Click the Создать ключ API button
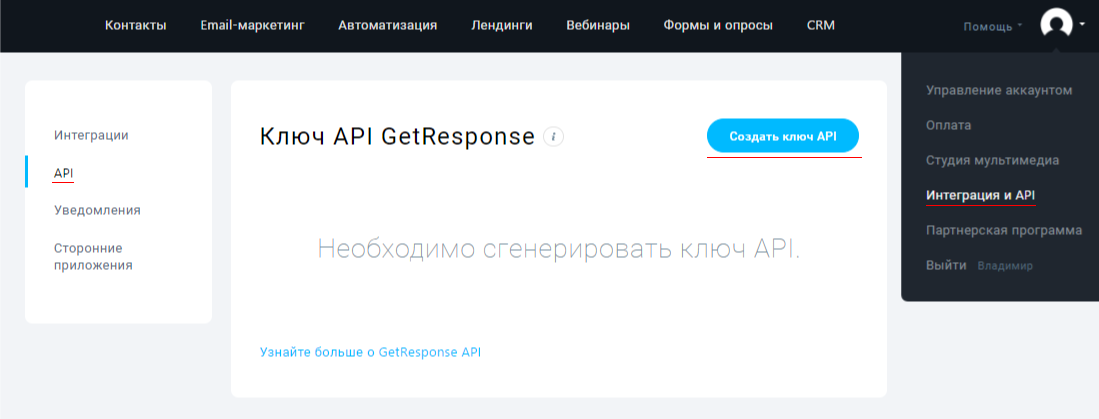The width and height of the screenshot is (1099, 419). pos(783,136)
